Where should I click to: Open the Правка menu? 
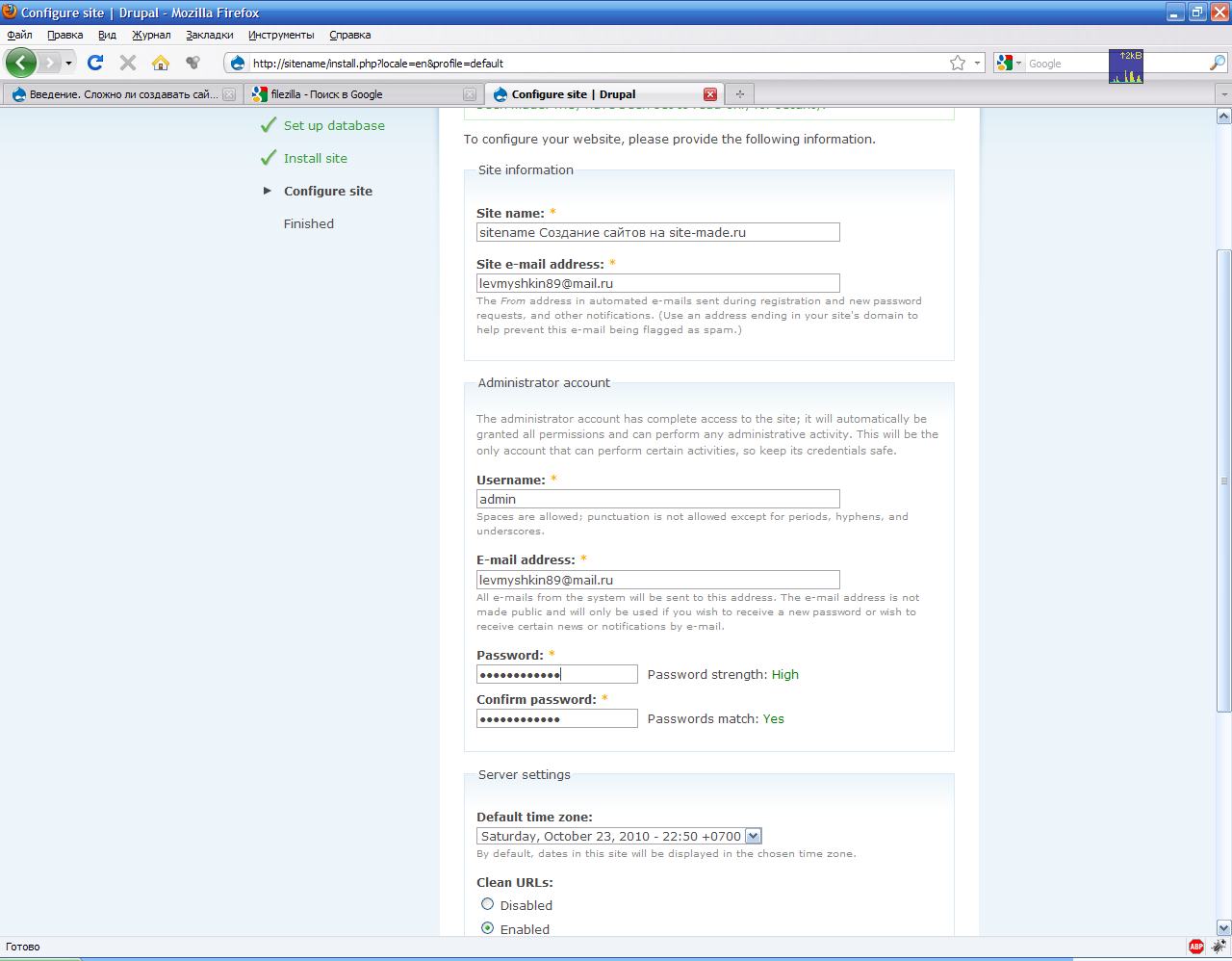(x=64, y=35)
